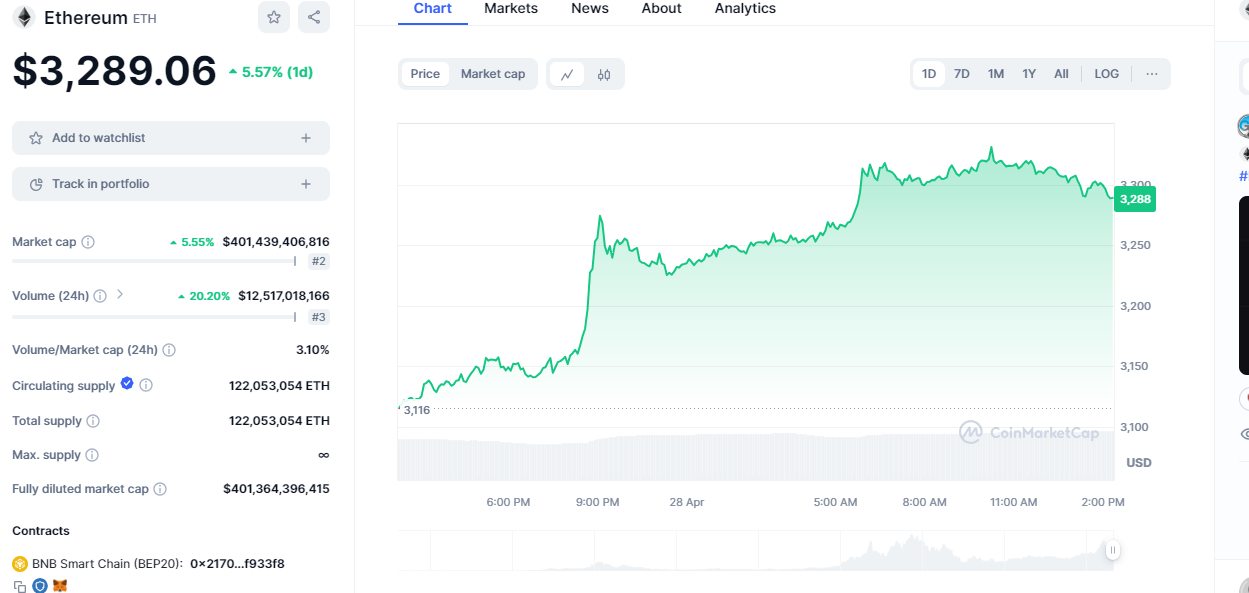Viewport: 1249px width, 593px height.
Task: Click the Max. supply info icon
Action: tap(92, 455)
